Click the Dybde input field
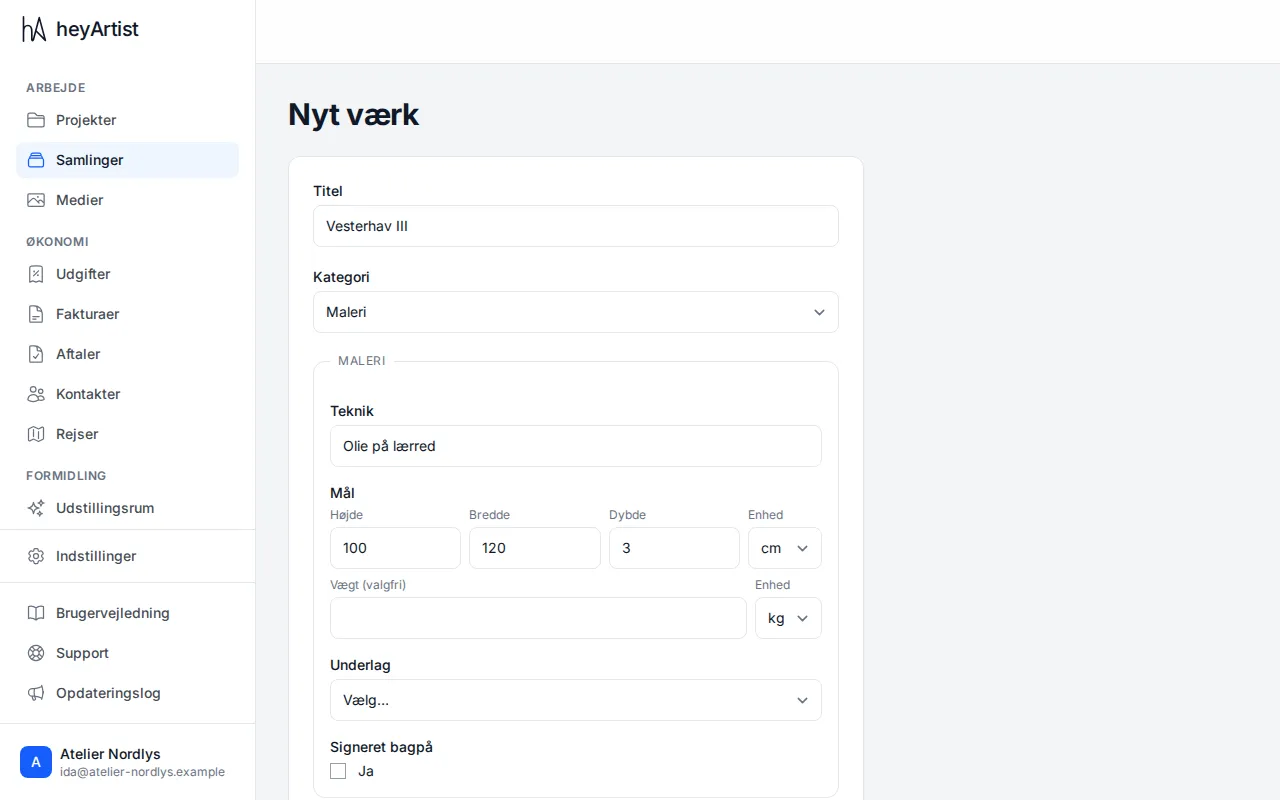The height and width of the screenshot is (800, 1280). click(674, 548)
